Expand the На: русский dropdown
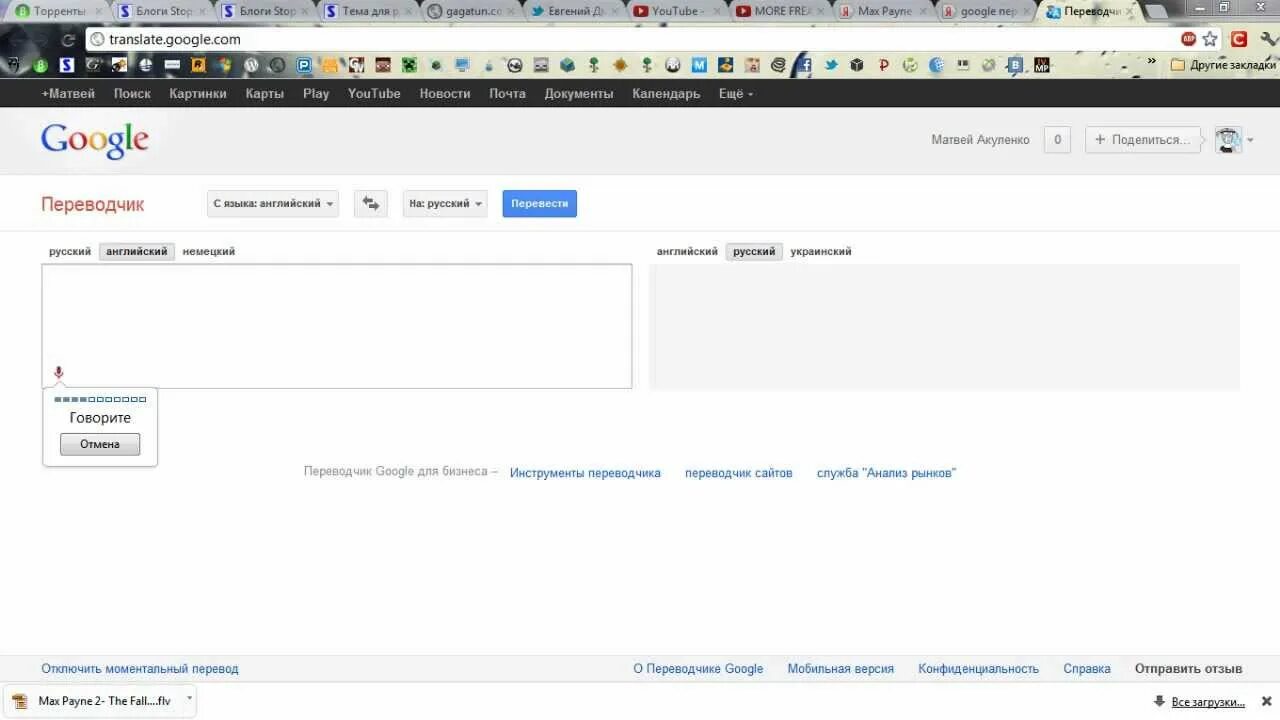 445,203
